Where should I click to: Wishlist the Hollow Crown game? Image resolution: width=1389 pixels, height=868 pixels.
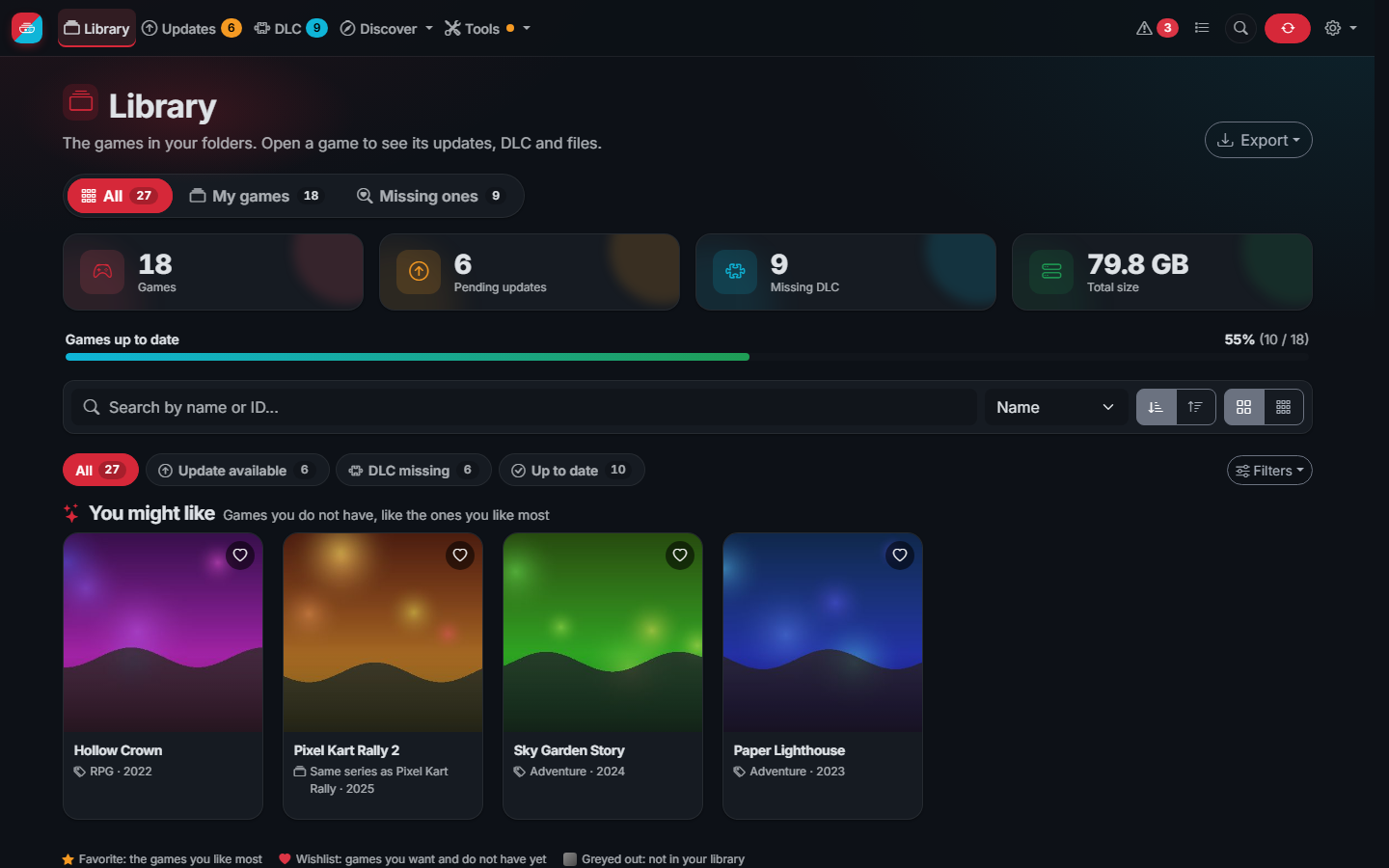pyautogui.click(x=240, y=556)
